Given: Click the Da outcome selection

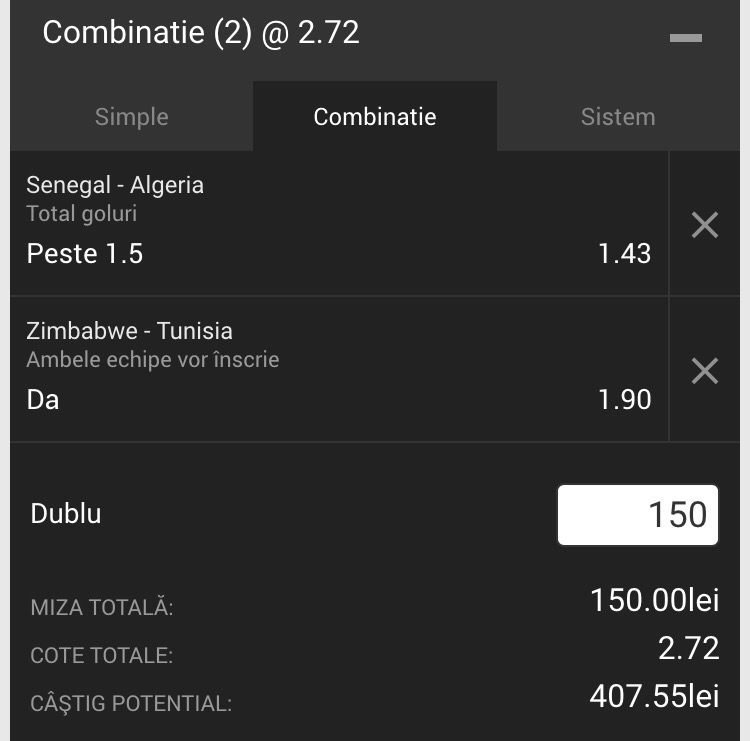Looking at the screenshot, I should tap(43, 399).
